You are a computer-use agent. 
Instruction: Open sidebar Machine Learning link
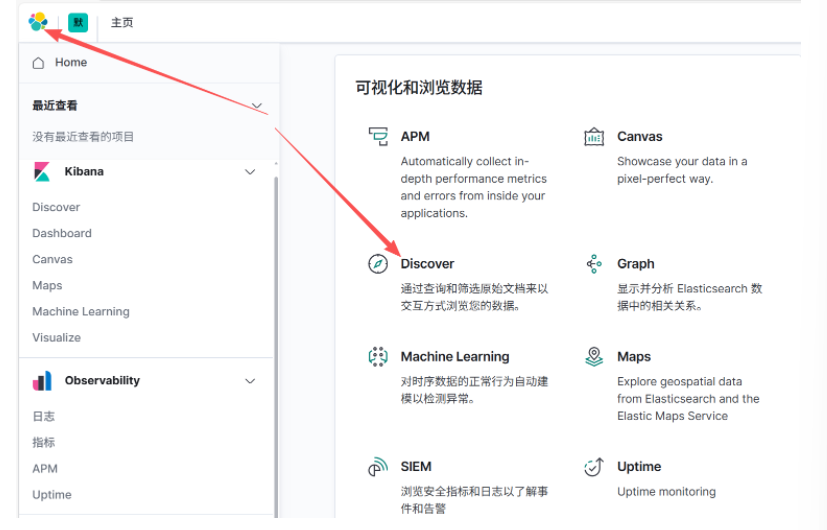click(81, 311)
